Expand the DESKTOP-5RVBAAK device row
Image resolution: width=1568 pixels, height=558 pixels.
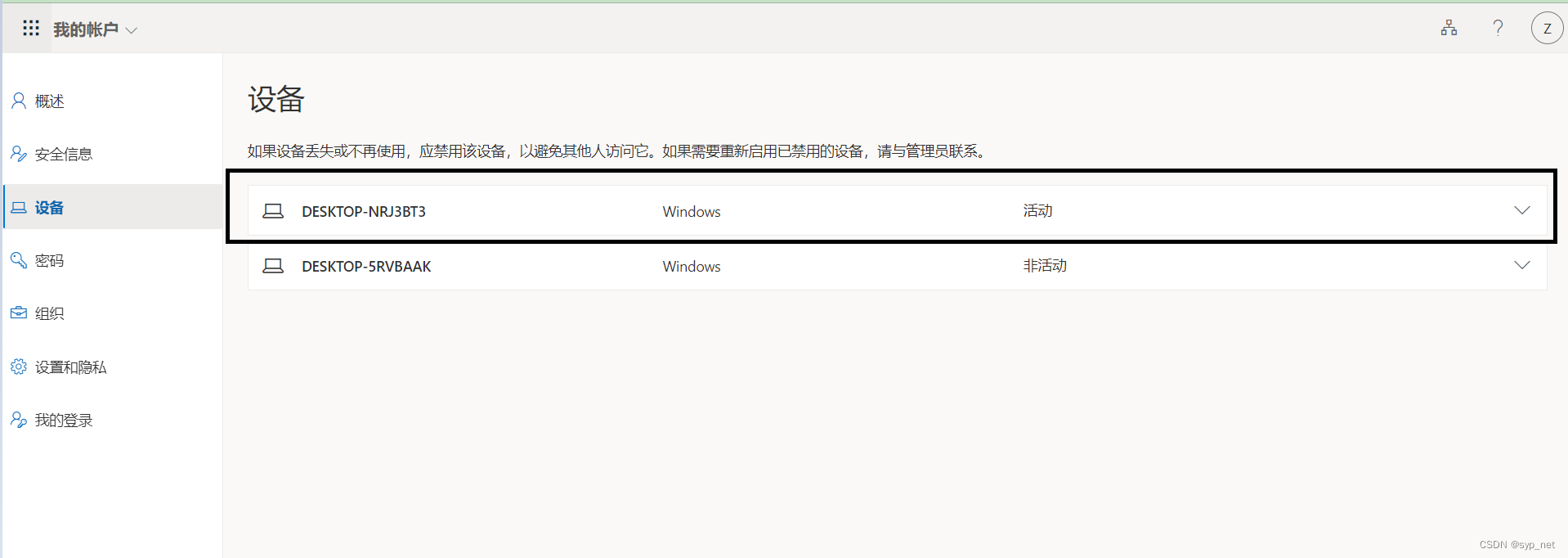point(1521,265)
